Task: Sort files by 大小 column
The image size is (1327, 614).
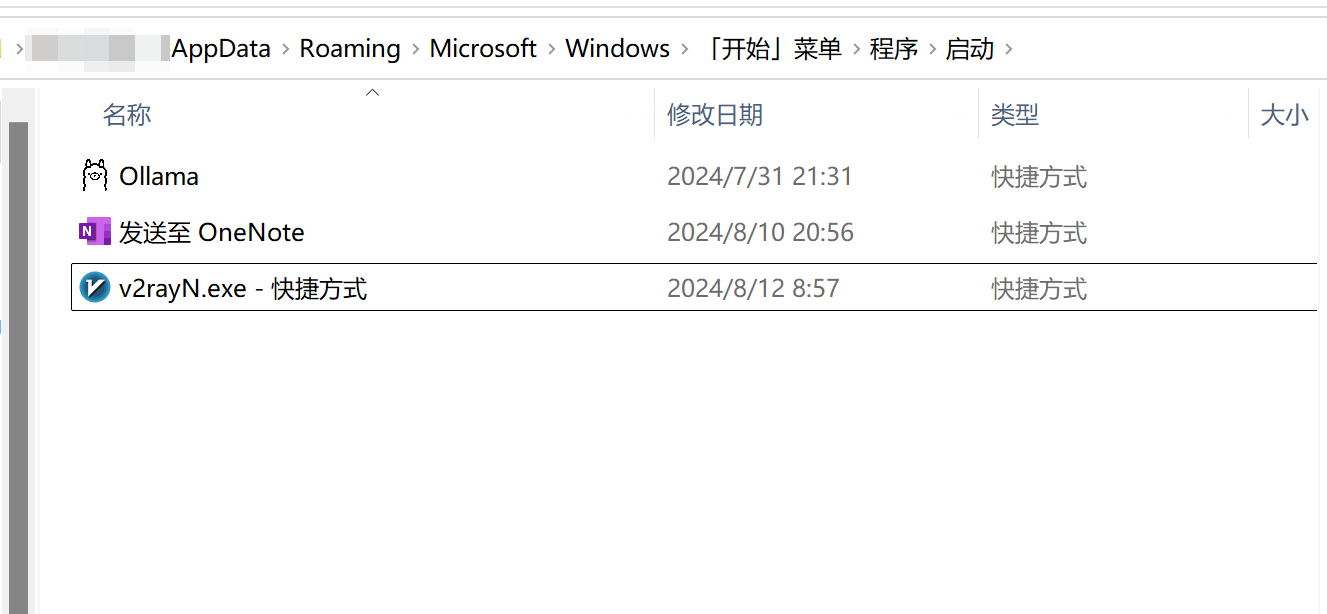Action: 1284,114
